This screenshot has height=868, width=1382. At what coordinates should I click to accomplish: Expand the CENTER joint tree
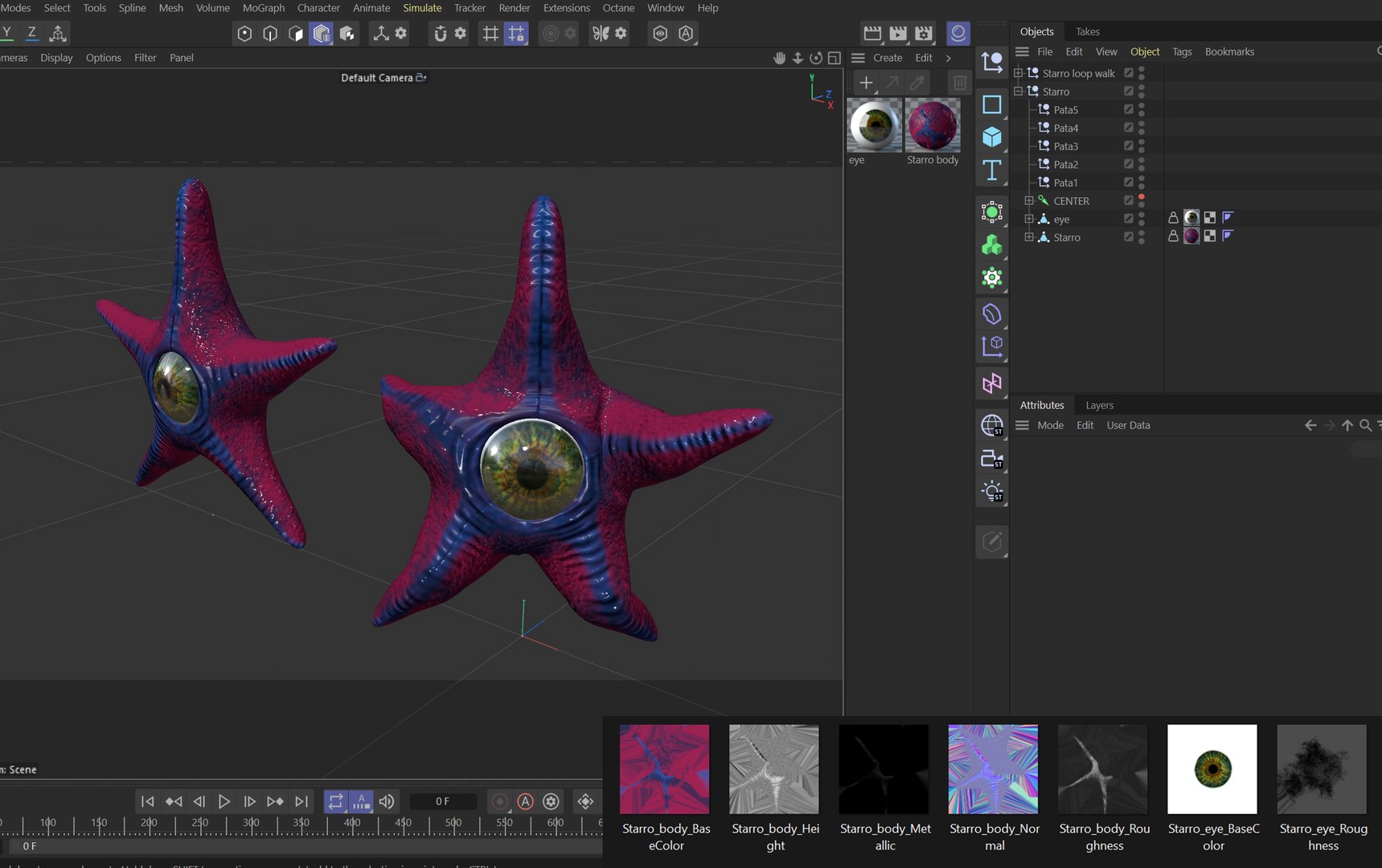[x=1029, y=201]
